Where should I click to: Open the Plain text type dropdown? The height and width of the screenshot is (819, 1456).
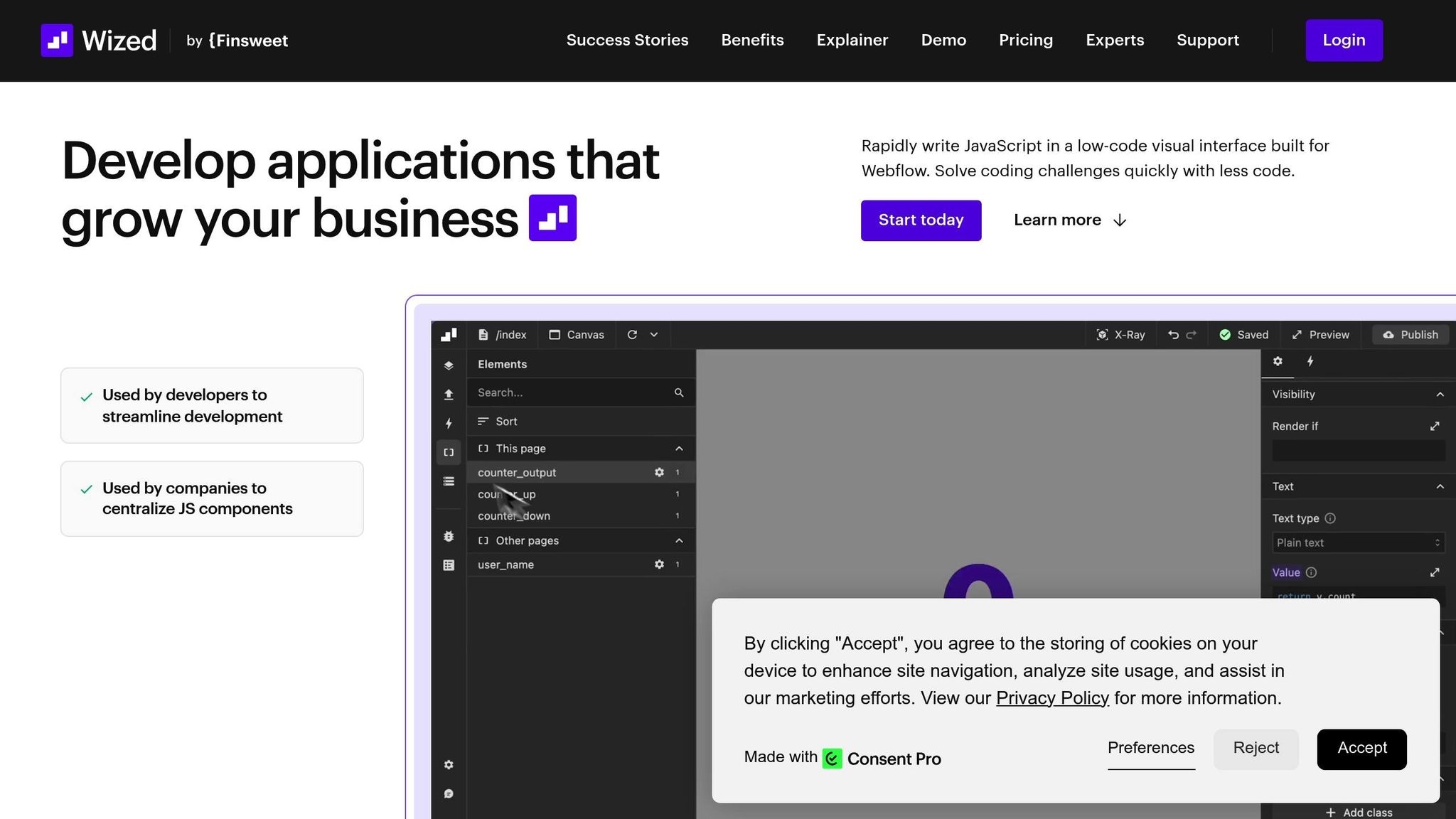1358,543
